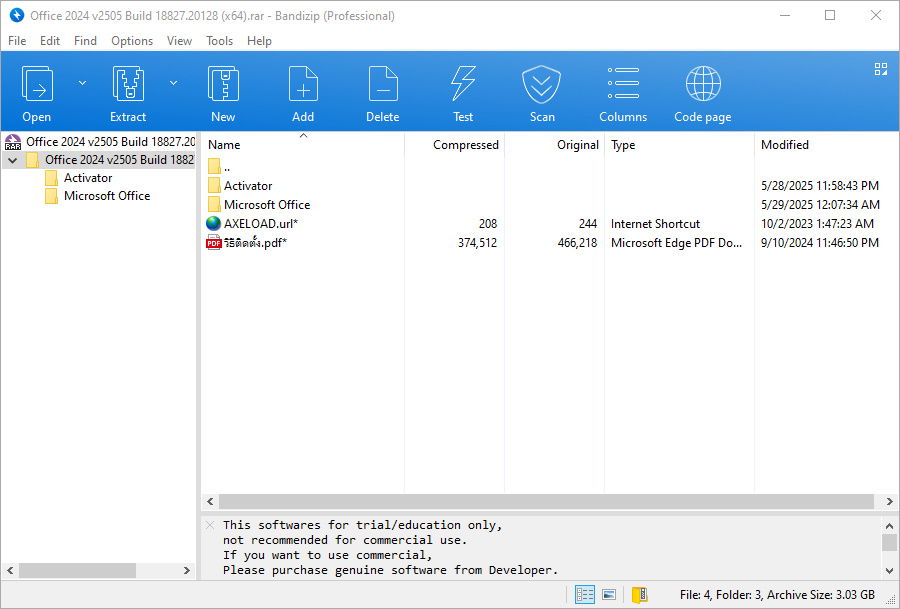The width and height of the screenshot is (900, 609).
Task: Open the Help menu
Action: pyautogui.click(x=259, y=41)
